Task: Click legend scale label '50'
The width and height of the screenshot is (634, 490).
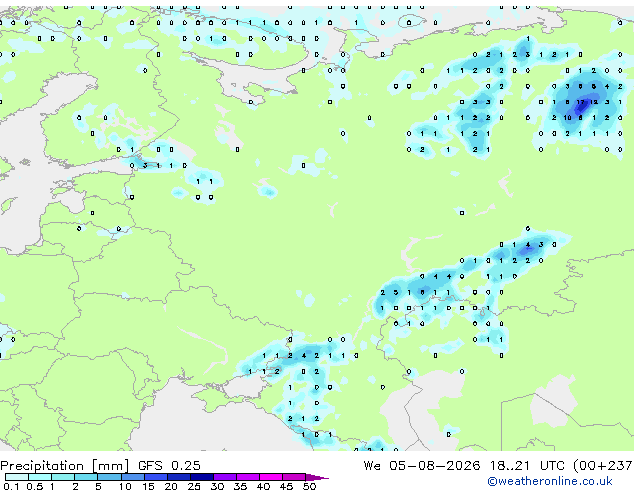Action: coord(309,486)
